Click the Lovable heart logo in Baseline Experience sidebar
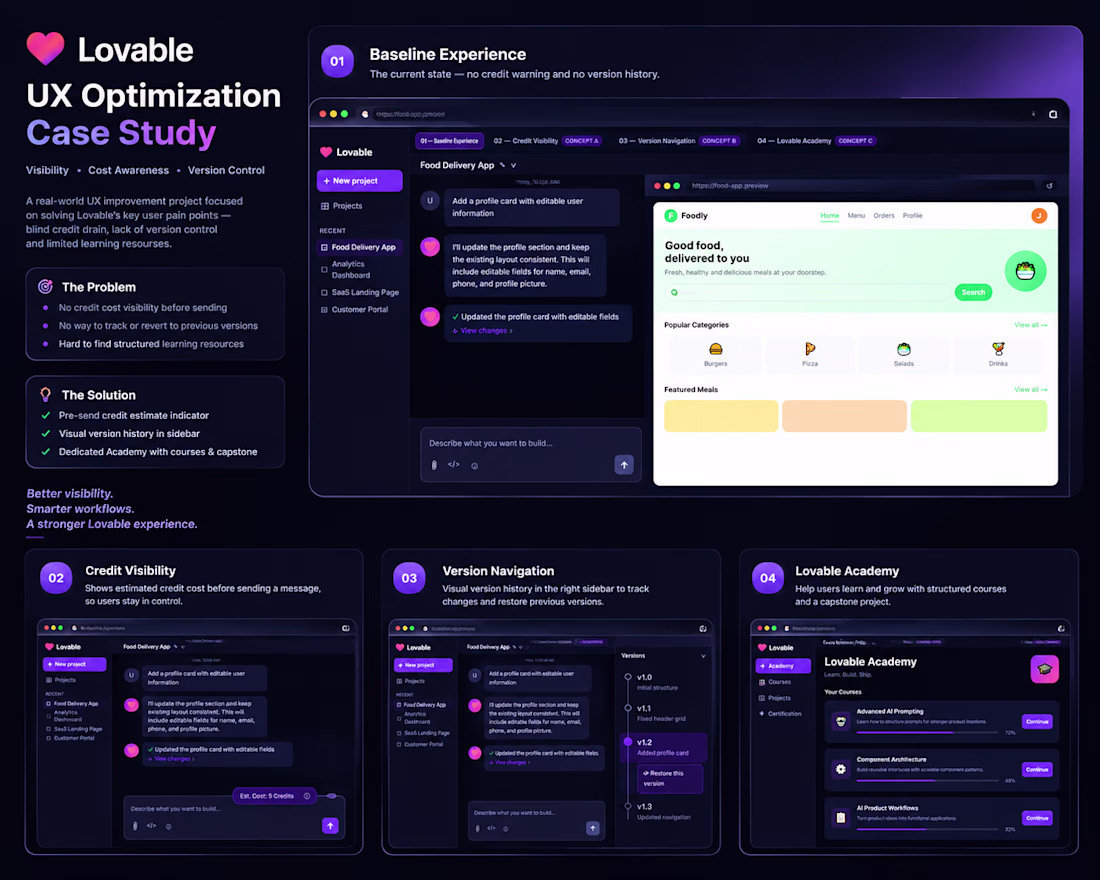Image resolution: width=1100 pixels, height=880 pixels. coord(326,152)
